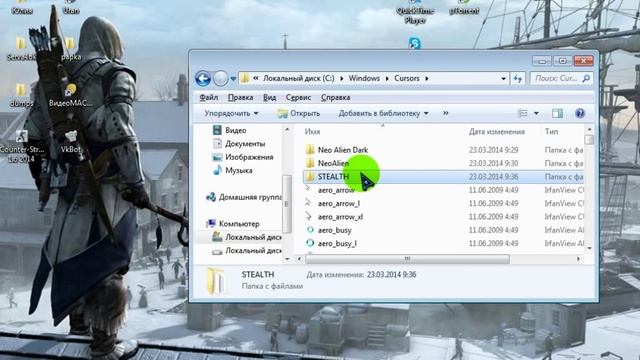640x360 pixels.
Task: Click the file list vertical scroll down arrow
Action: click(x=589, y=248)
